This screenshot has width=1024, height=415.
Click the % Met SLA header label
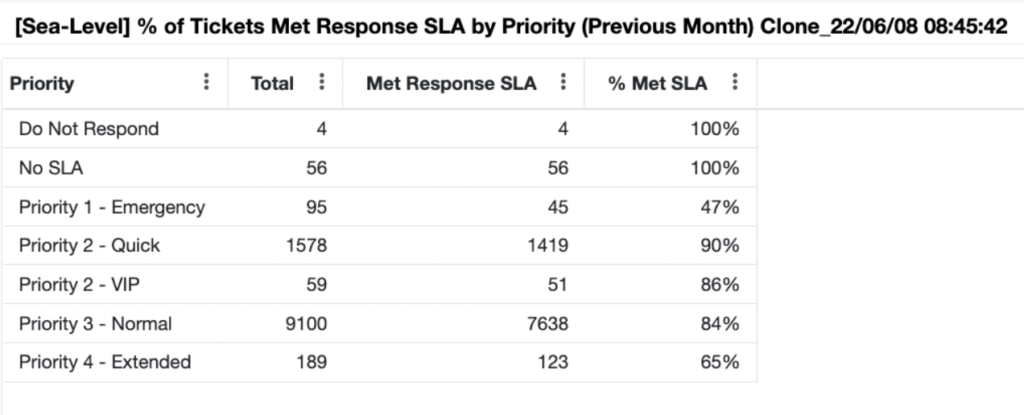(658, 84)
